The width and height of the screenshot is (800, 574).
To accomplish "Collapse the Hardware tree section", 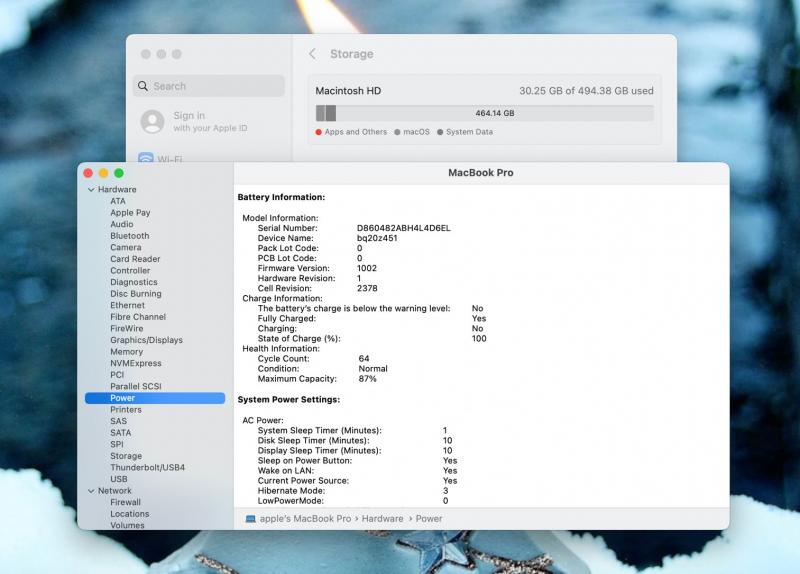I will [x=91, y=189].
